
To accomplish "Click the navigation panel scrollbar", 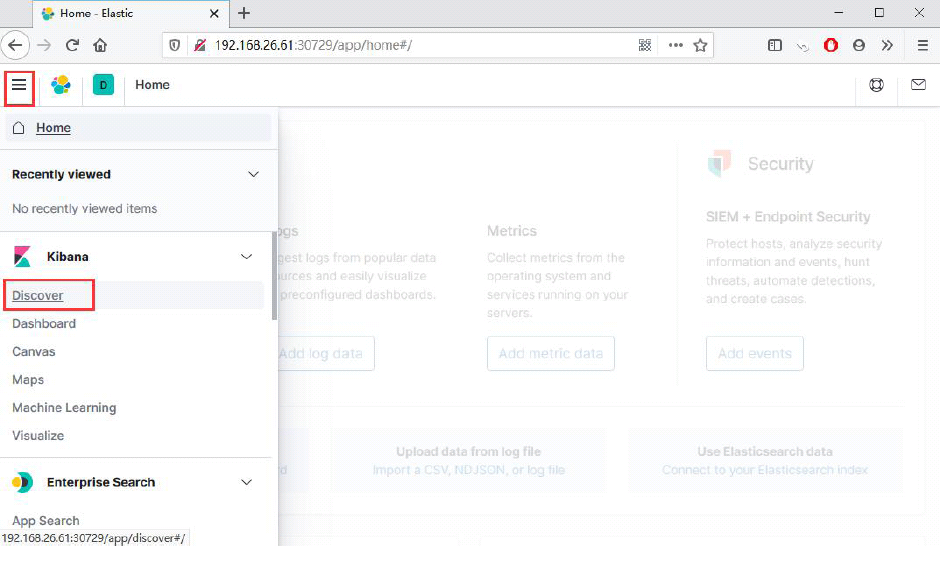I will pos(274,276).
